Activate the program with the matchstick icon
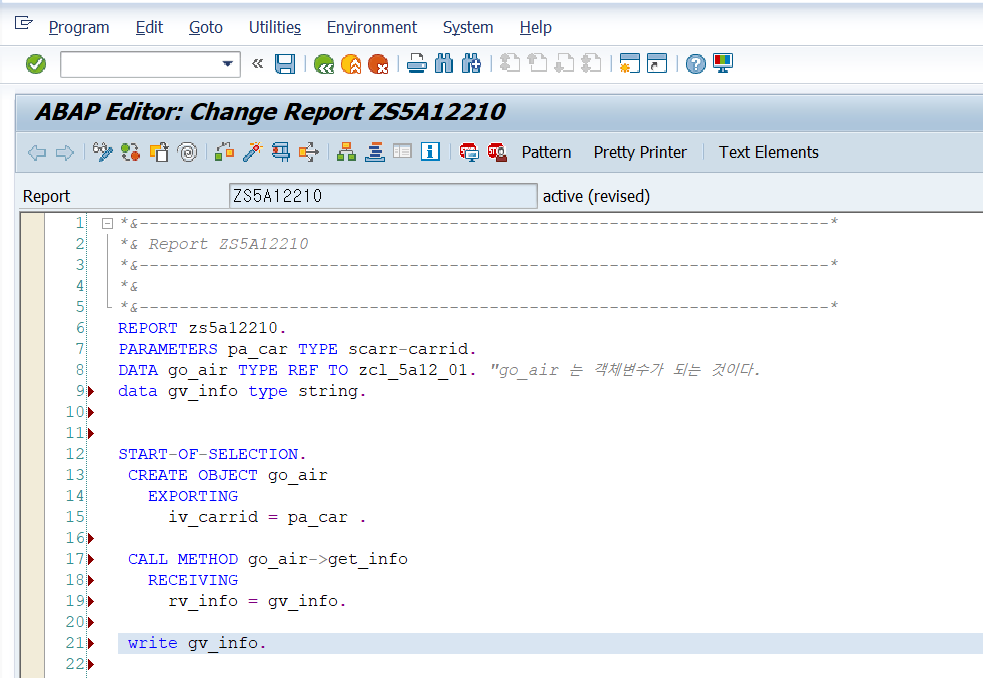983x678 pixels. click(x=252, y=152)
